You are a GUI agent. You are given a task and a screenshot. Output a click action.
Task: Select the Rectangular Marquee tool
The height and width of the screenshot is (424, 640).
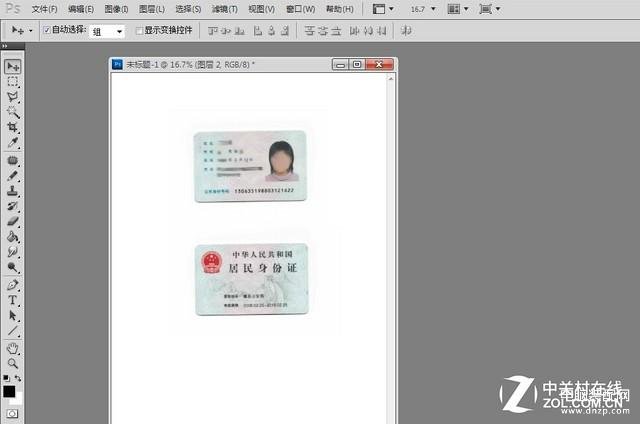coord(13,82)
